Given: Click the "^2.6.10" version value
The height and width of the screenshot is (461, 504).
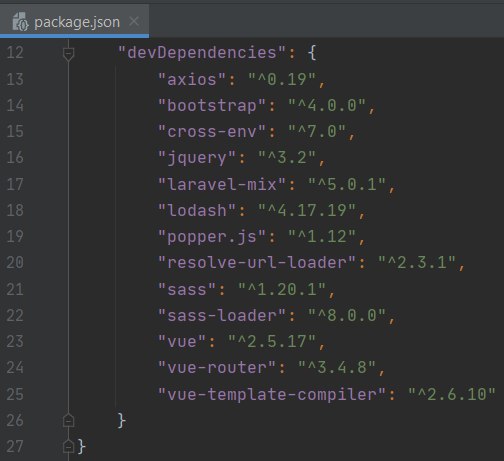Looking at the screenshot, I should pos(452,394).
